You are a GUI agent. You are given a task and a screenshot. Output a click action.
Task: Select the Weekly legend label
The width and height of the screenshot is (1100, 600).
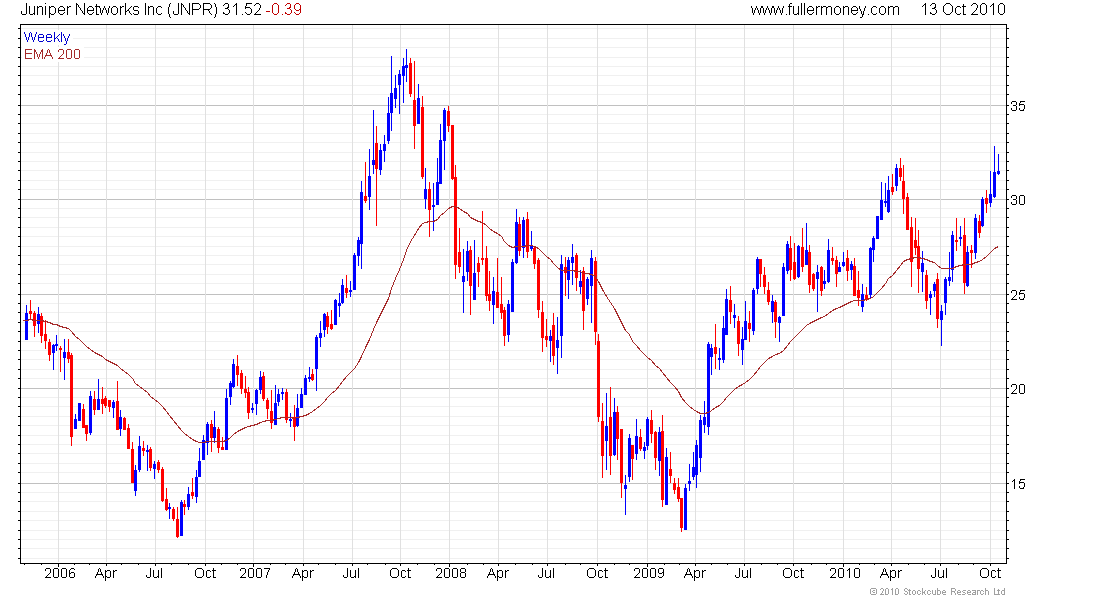pos(47,37)
